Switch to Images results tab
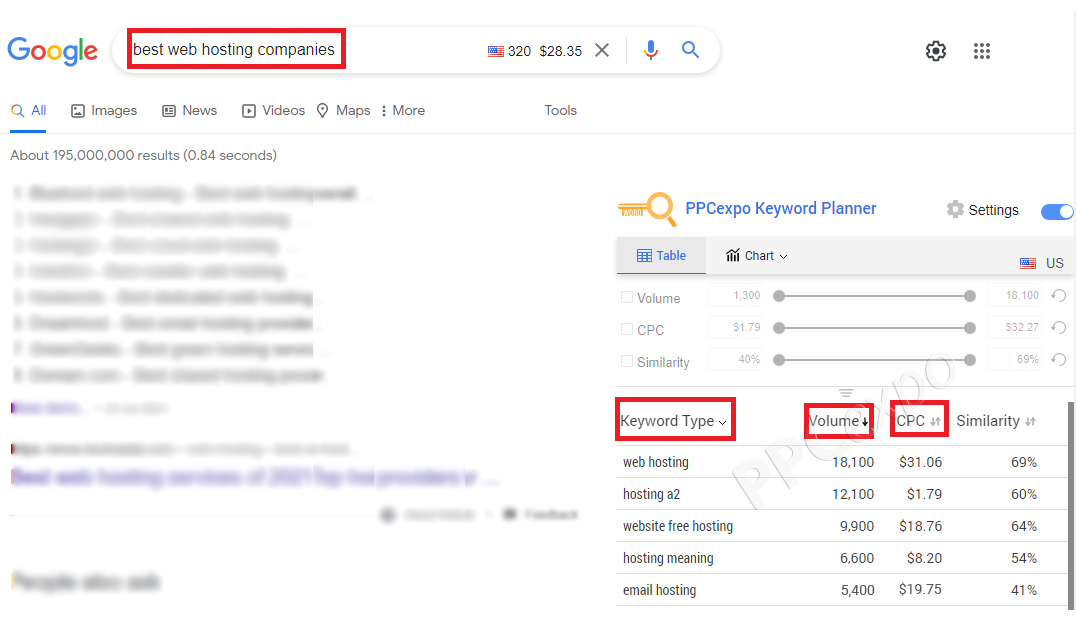Image resolution: width=1076 pixels, height=628 pixels. tap(104, 111)
